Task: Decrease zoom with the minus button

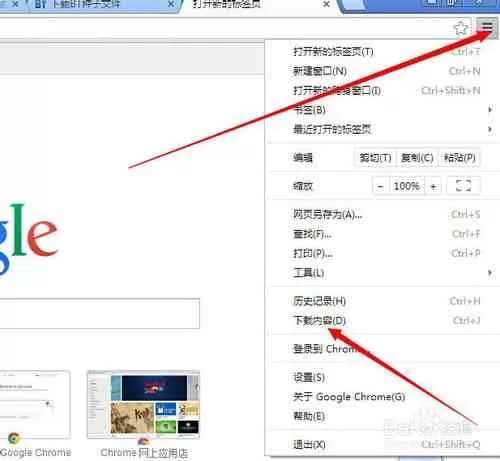Action: click(x=380, y=186)
